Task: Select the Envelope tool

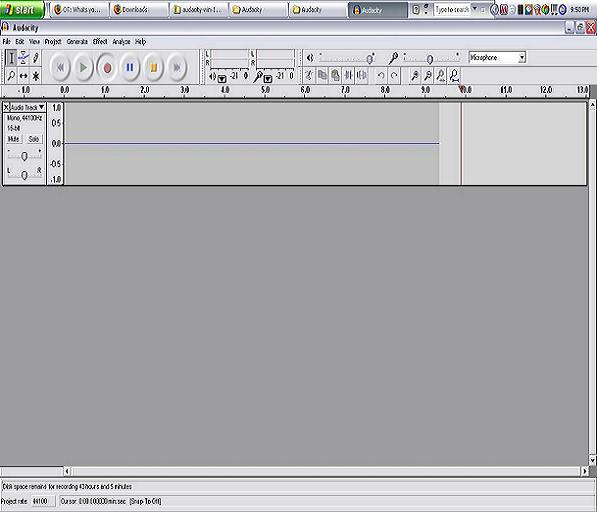Action: click(24, 58)
